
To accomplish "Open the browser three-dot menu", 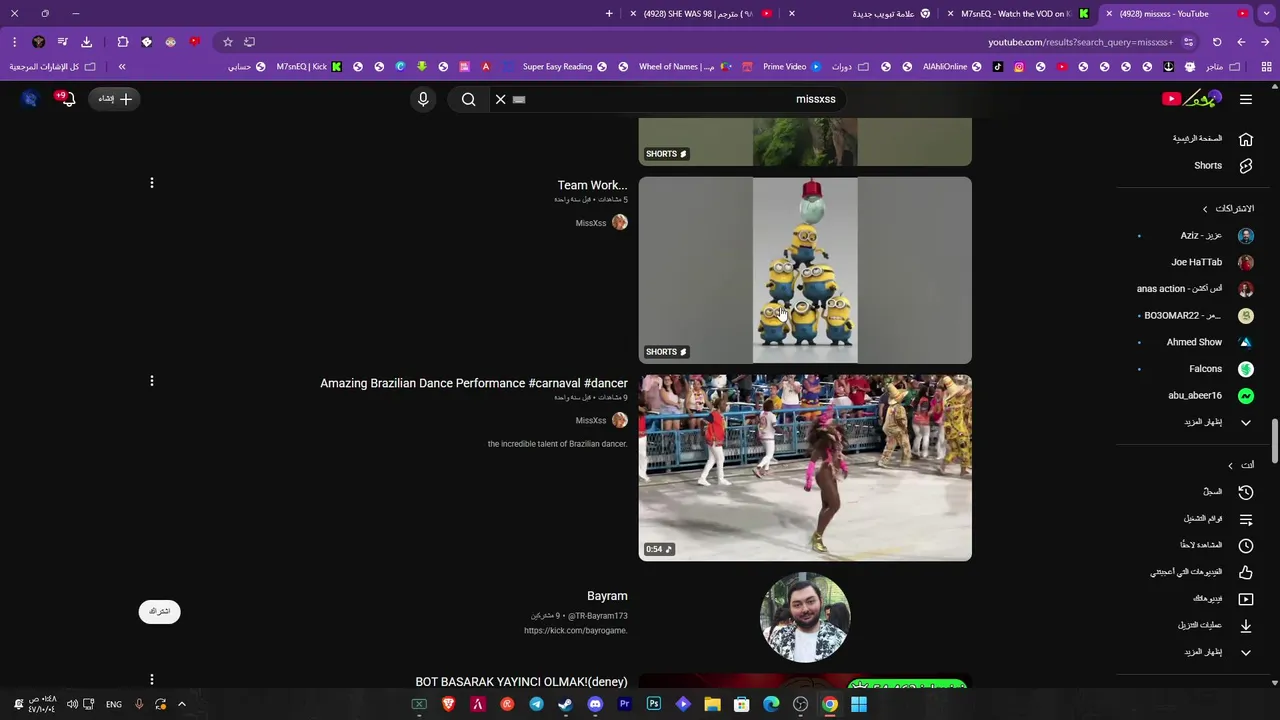I will point(14,42).
